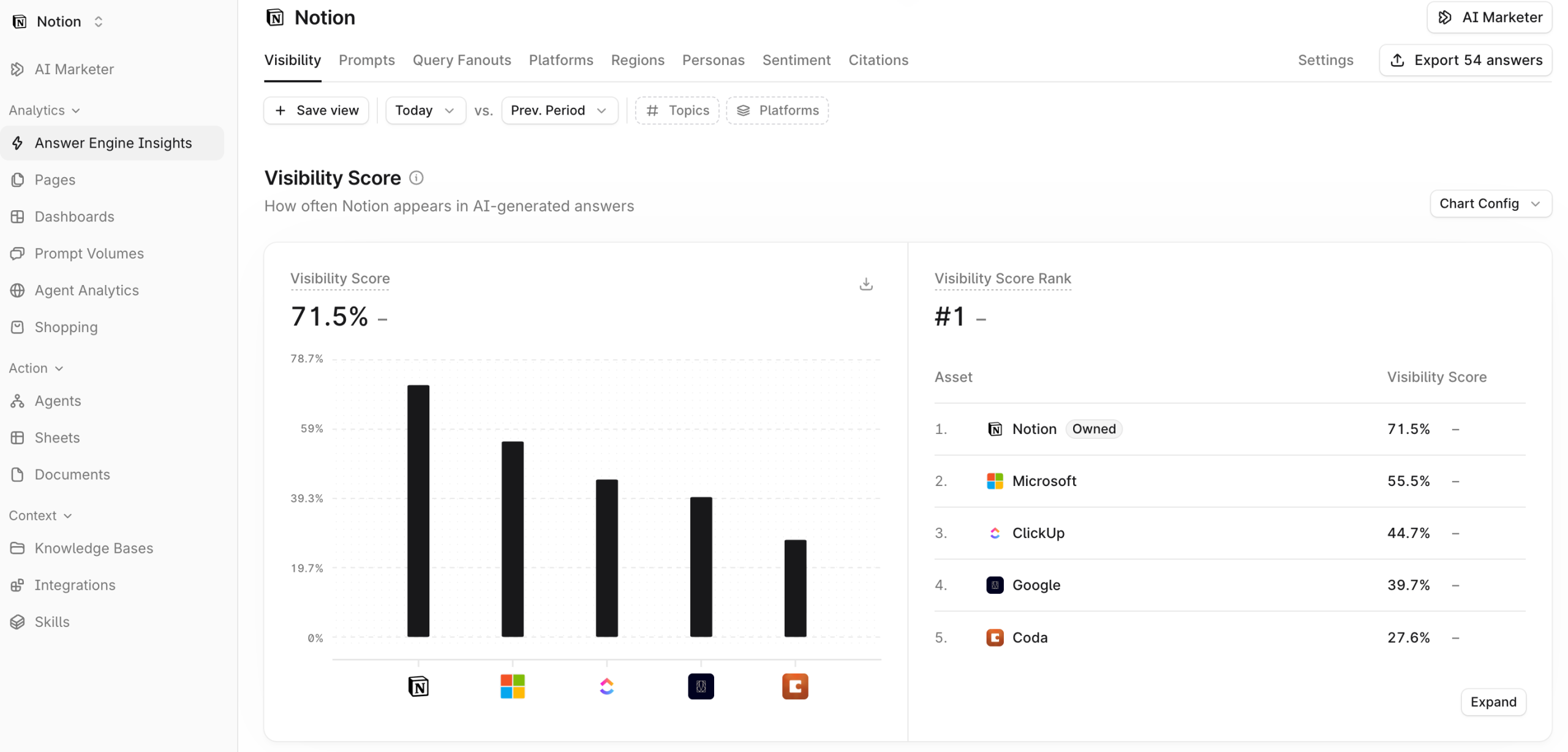Select Answer Engine Insights
This screenshot has height=752, width=1568.
(x=112, y=143)
